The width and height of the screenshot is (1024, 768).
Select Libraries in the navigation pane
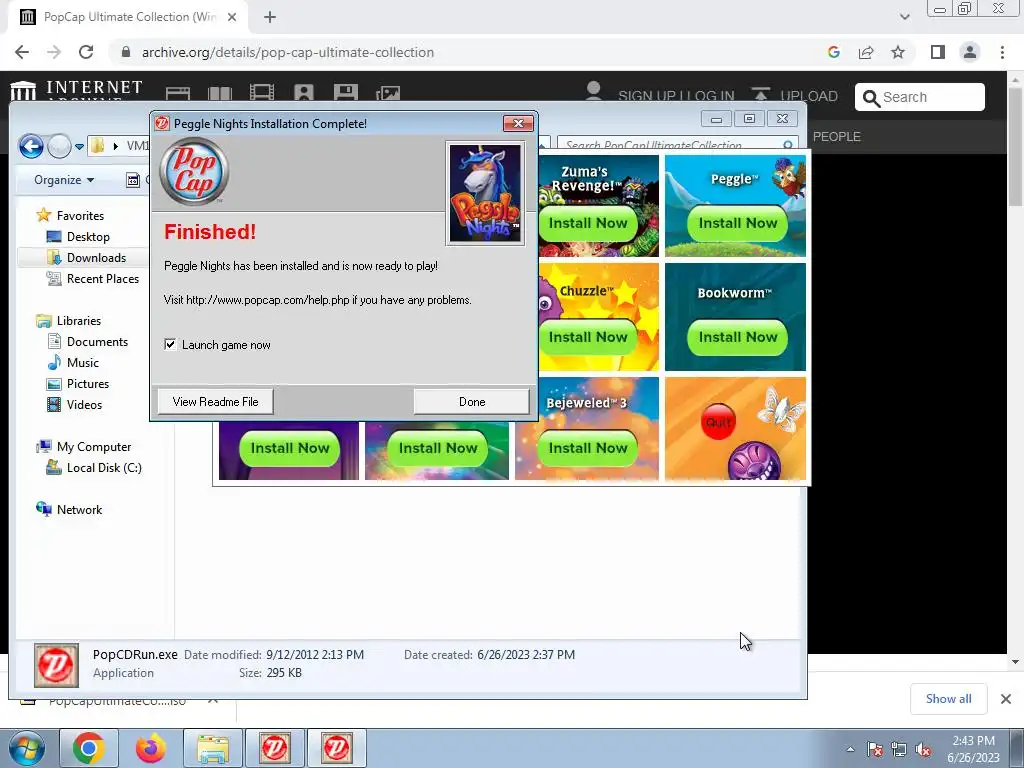click(78, 321)
